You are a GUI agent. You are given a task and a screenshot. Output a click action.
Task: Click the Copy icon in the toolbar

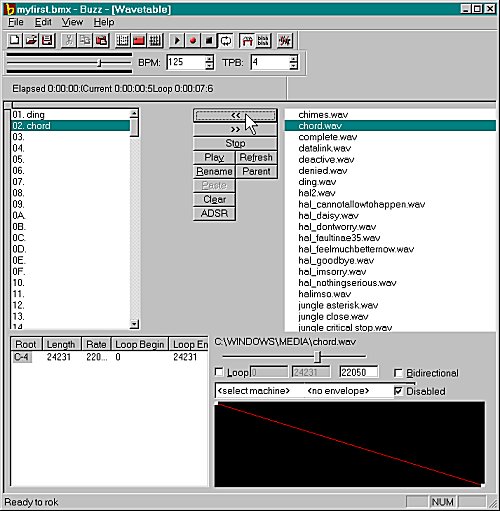85,41
